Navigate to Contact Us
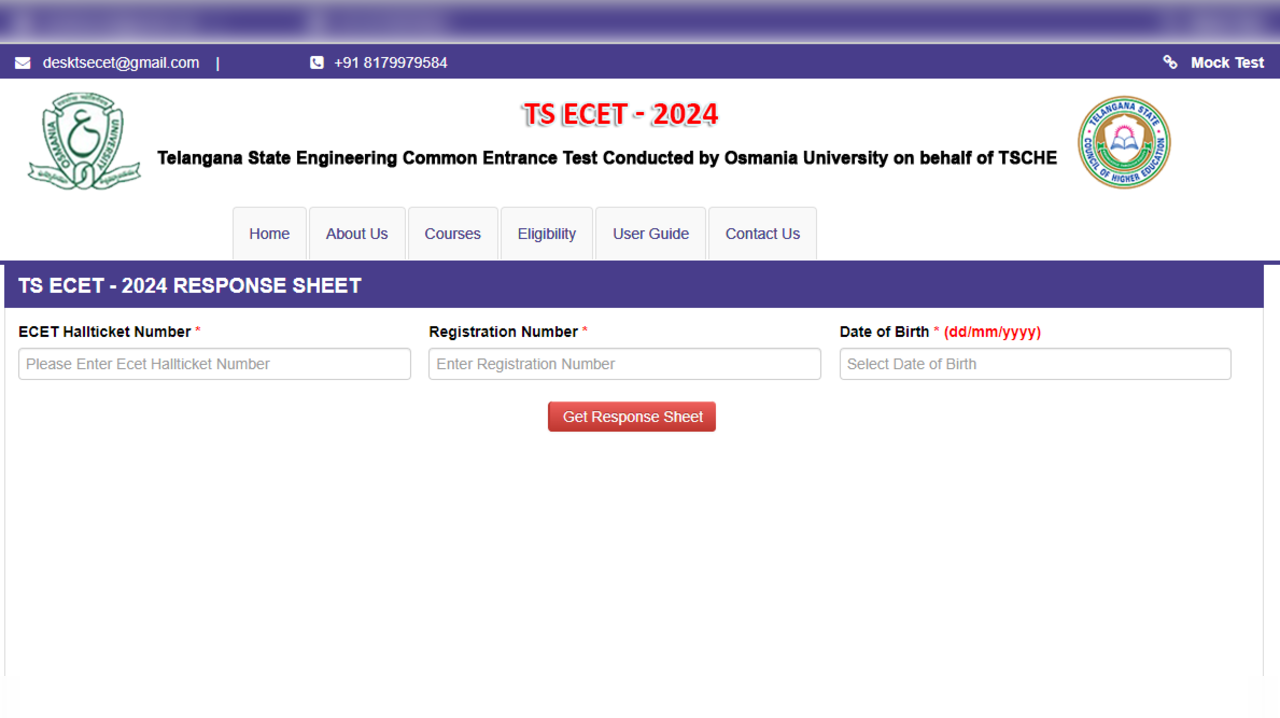This screenshot has height=718, width=1280. [762, 233]
